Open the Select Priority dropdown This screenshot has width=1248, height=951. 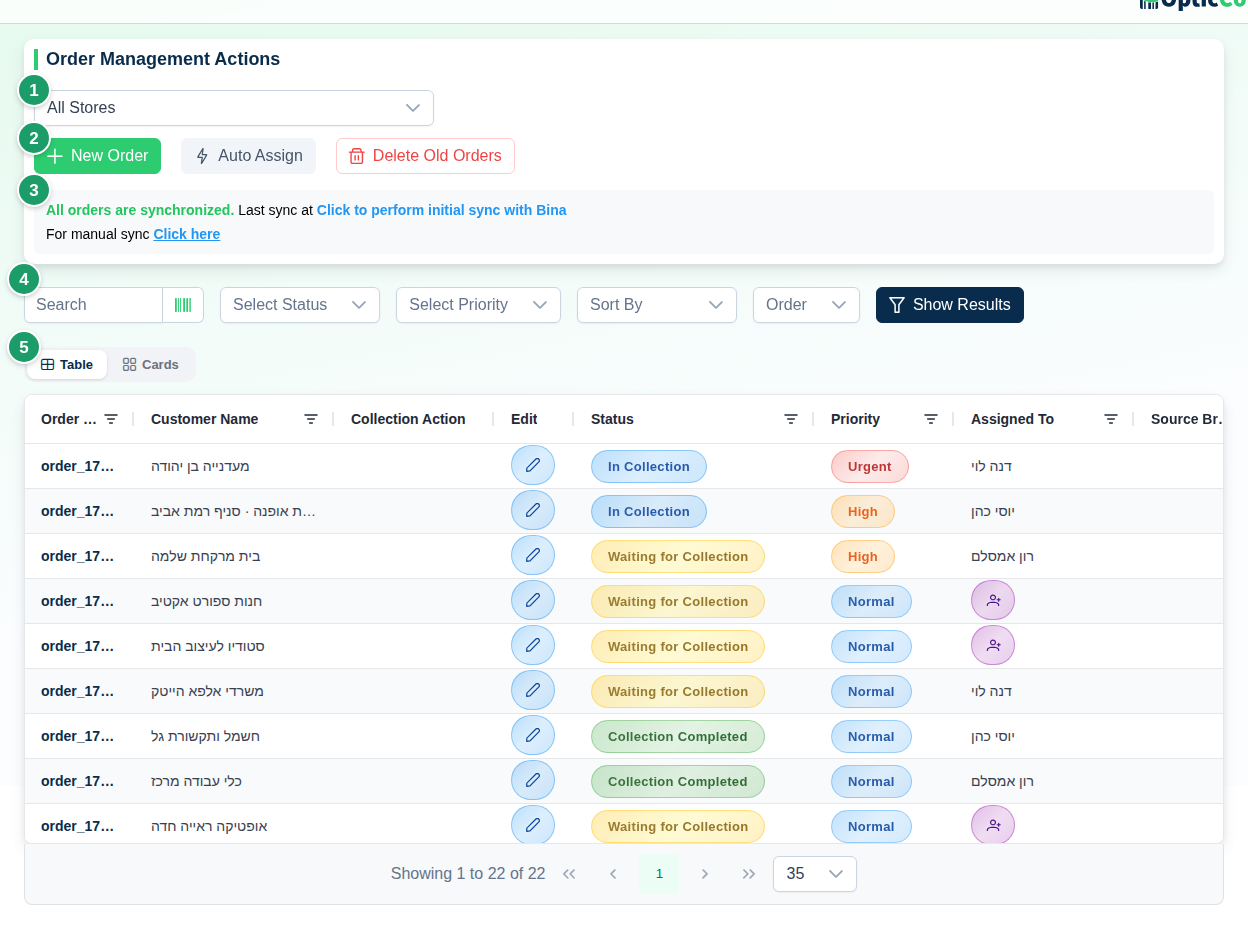point(478,305)
